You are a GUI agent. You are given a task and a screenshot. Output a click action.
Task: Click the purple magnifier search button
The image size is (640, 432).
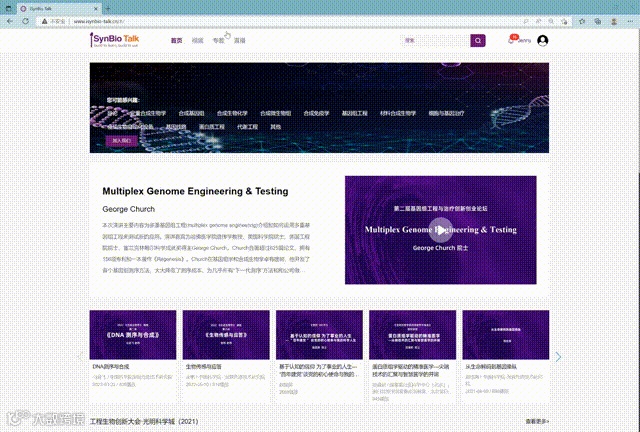(478, 40)
